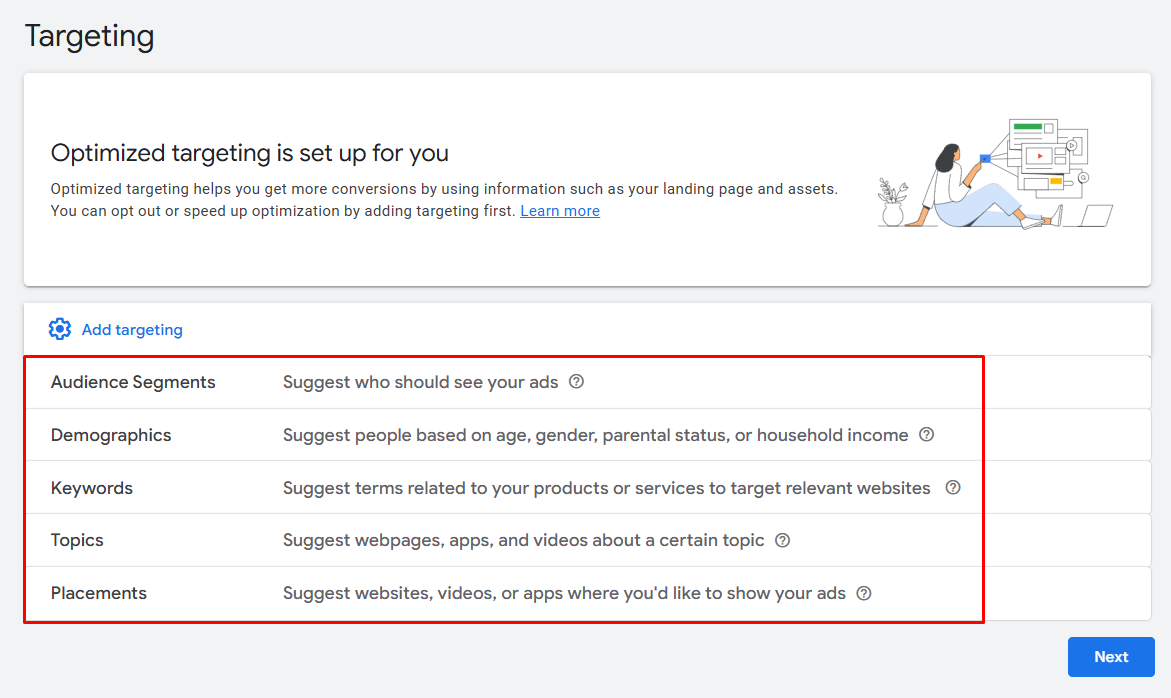This screenshot has width=1171, height=698.
Task: Click the Add targeting gear icon
Action: (60, 329)
